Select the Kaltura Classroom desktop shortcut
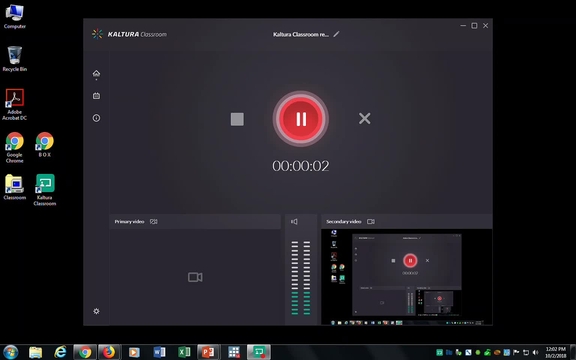The image size is (576, 360). [45, 190]
